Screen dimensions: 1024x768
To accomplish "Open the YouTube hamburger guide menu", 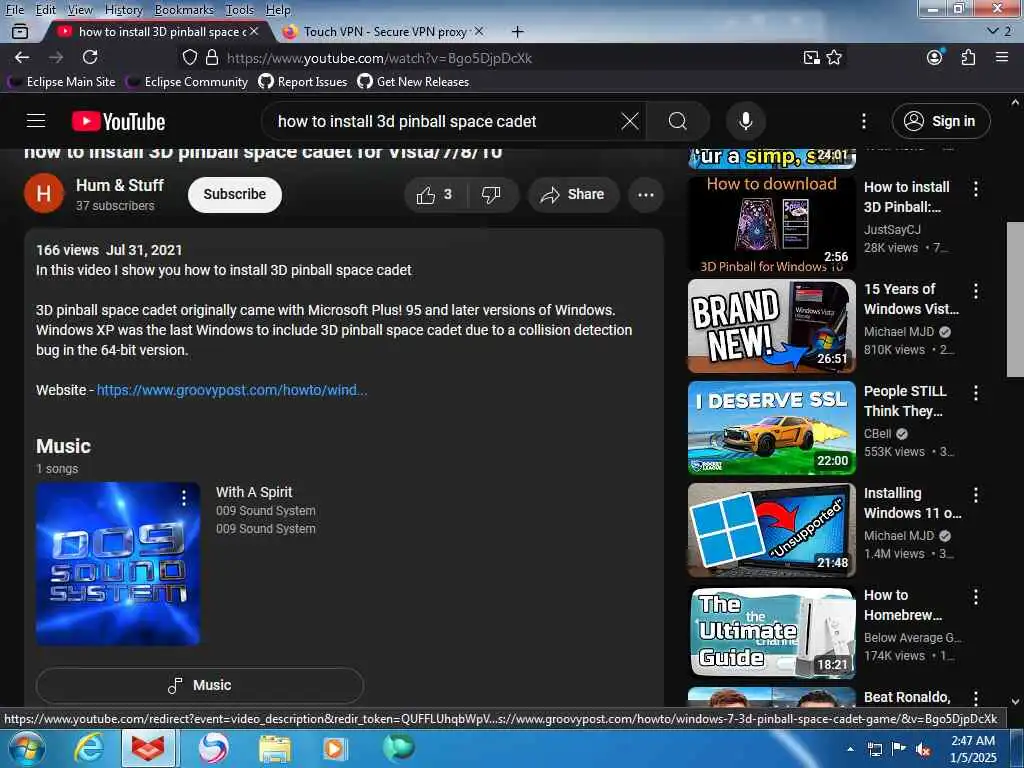I will coord(36,121).
